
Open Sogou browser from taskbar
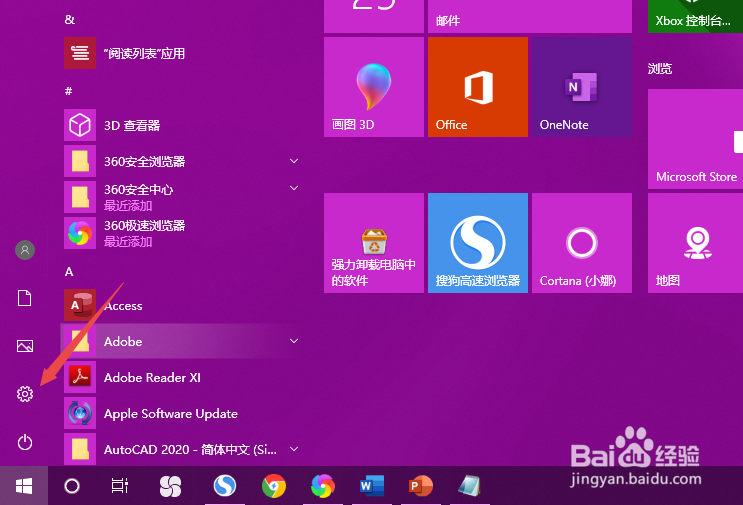pyautogui.click(x=225, y=486)
